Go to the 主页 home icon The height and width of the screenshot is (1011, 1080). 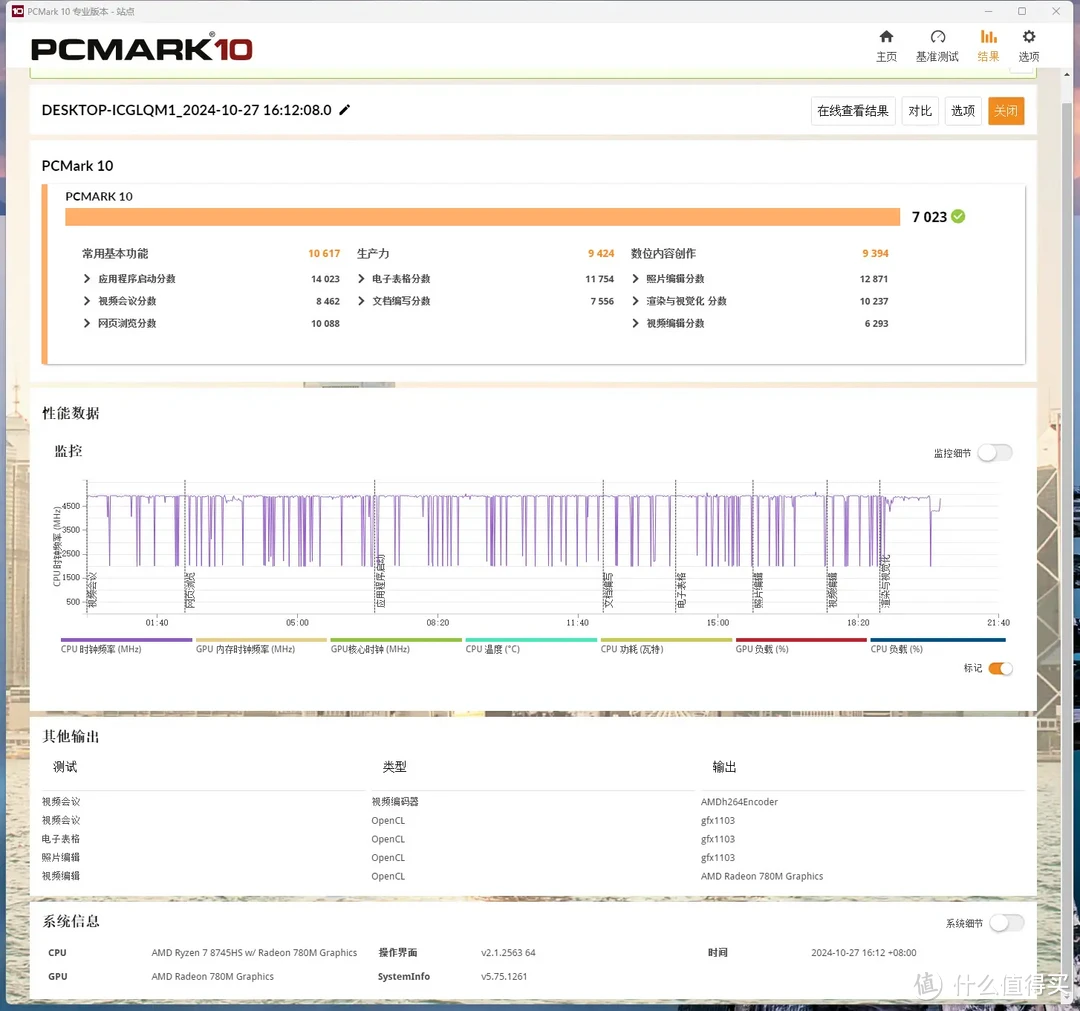[x=886, y=37]
